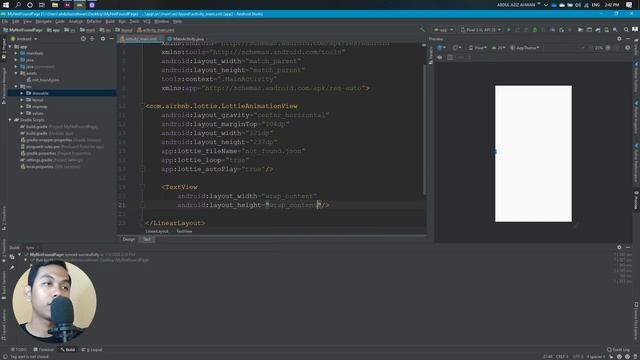Image resolution: width=640 pixels, height=360 pixels.
Task: Open the Android project view dropdown
Action: pos(25,39)
